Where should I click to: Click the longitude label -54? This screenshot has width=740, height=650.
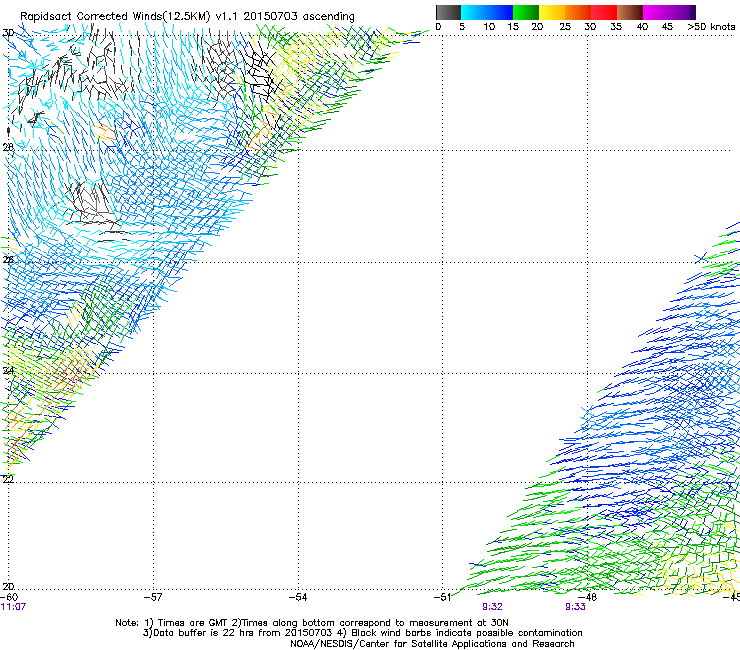pyautogui.click(x=298, y=597)
